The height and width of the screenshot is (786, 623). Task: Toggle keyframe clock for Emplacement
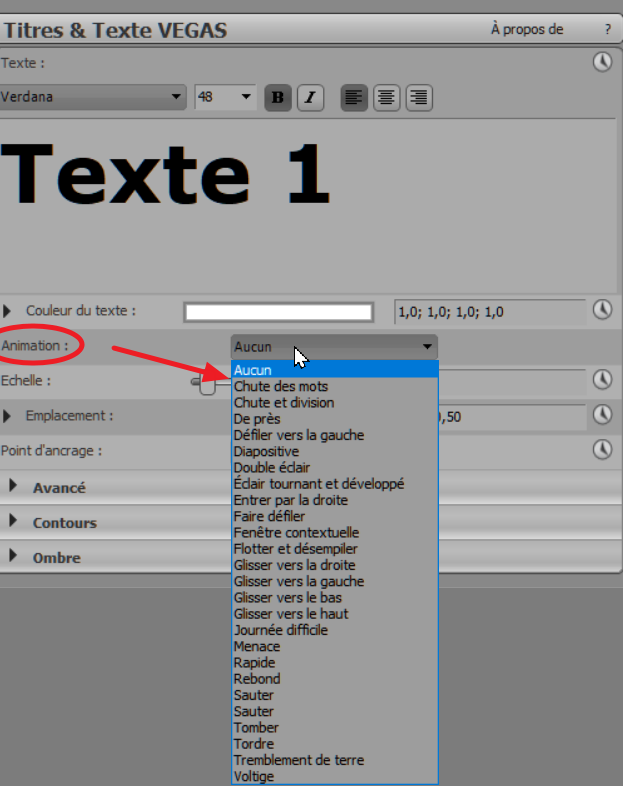click(602, 415)
